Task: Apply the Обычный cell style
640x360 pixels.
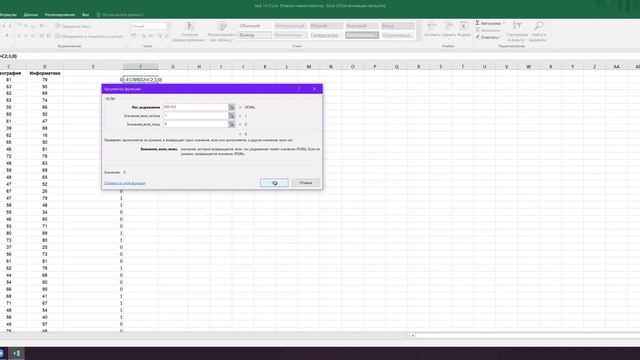Action: pyautogui.click(x=255, y=26)
